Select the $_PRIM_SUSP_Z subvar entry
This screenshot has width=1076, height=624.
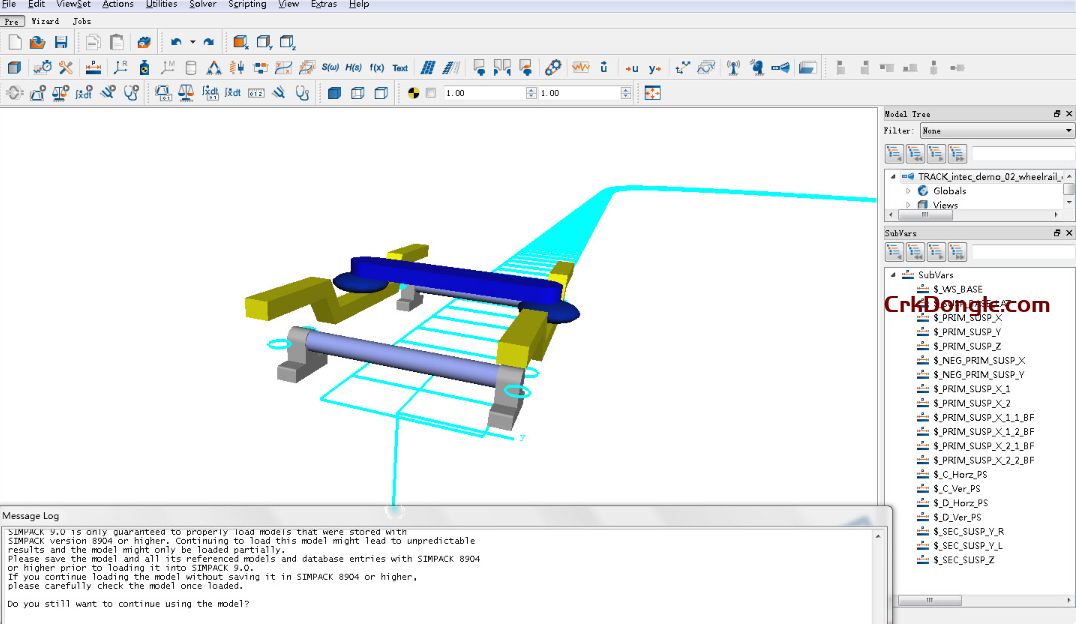click(966, 346)
